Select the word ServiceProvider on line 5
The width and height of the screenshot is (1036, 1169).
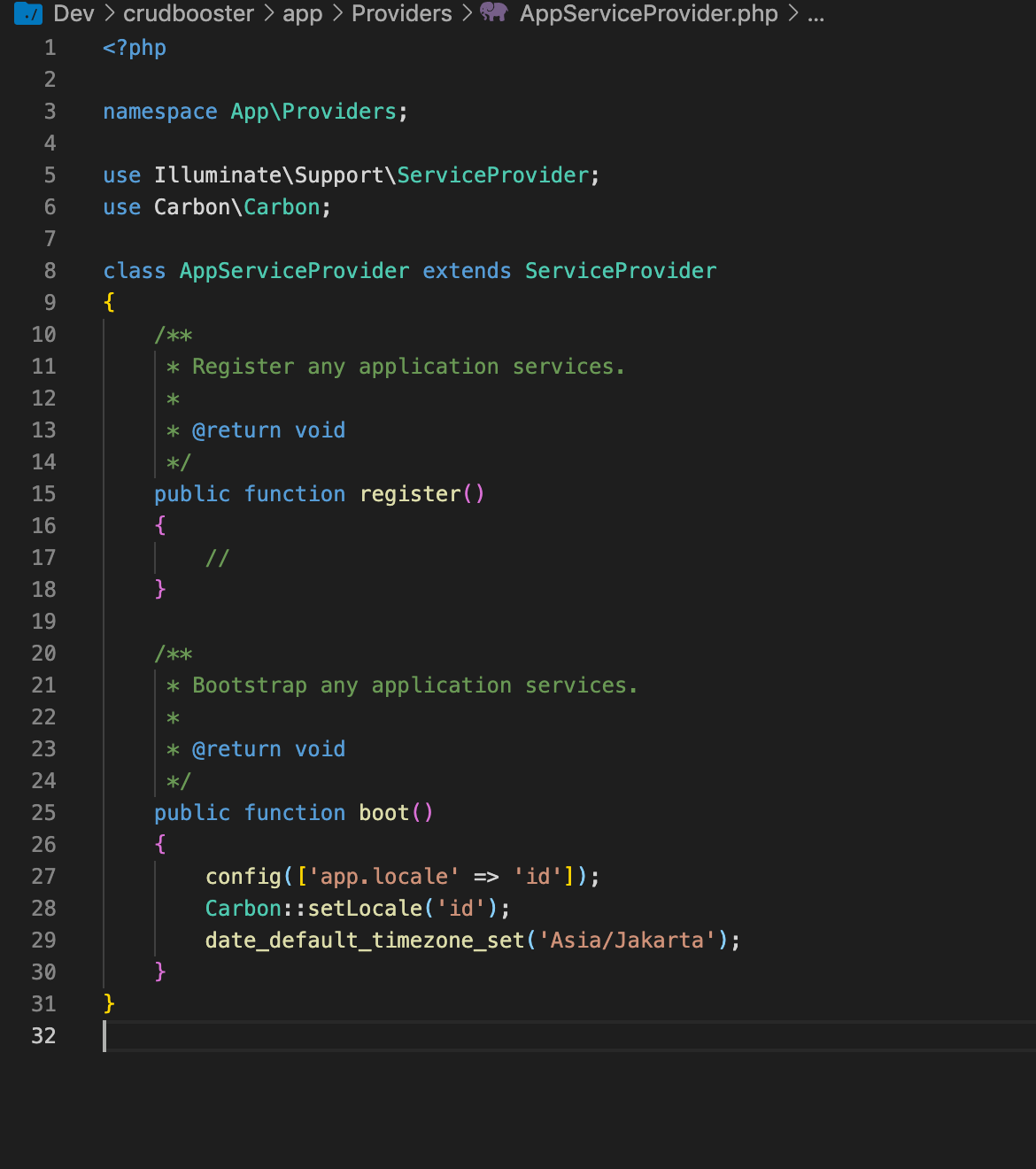(x=492, y=174)
